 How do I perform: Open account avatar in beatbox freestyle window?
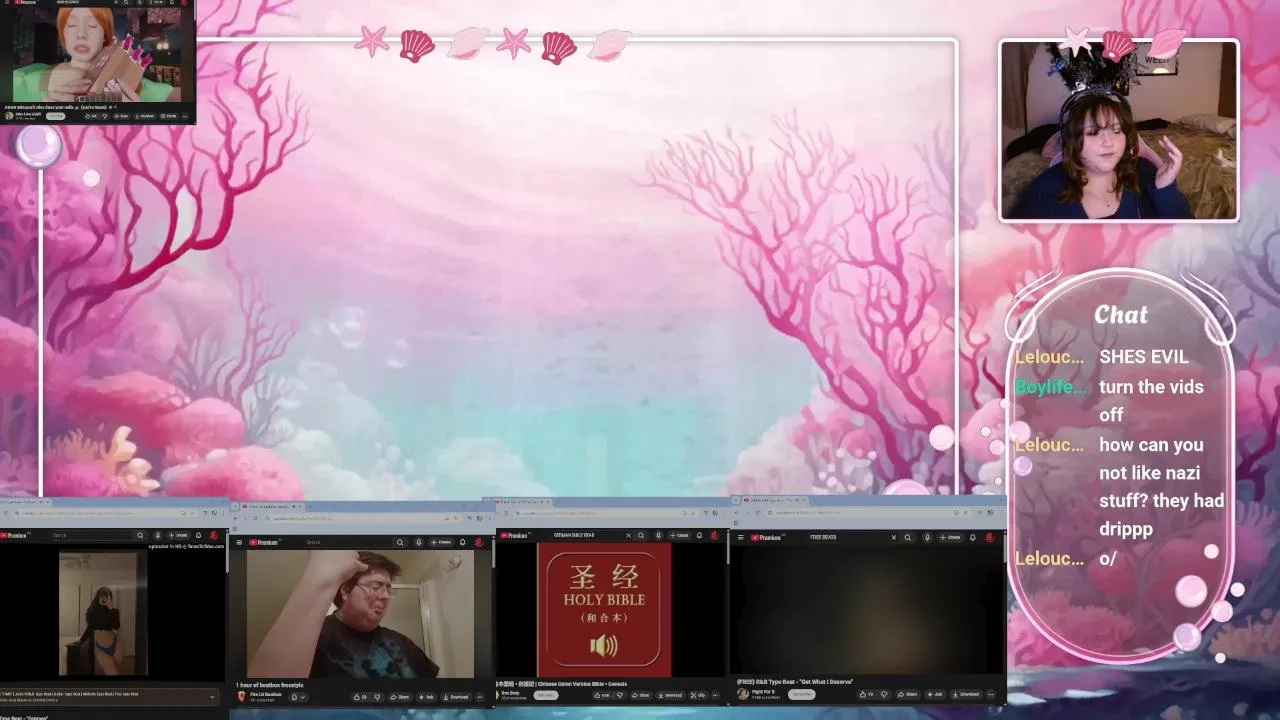click(479, 542)
